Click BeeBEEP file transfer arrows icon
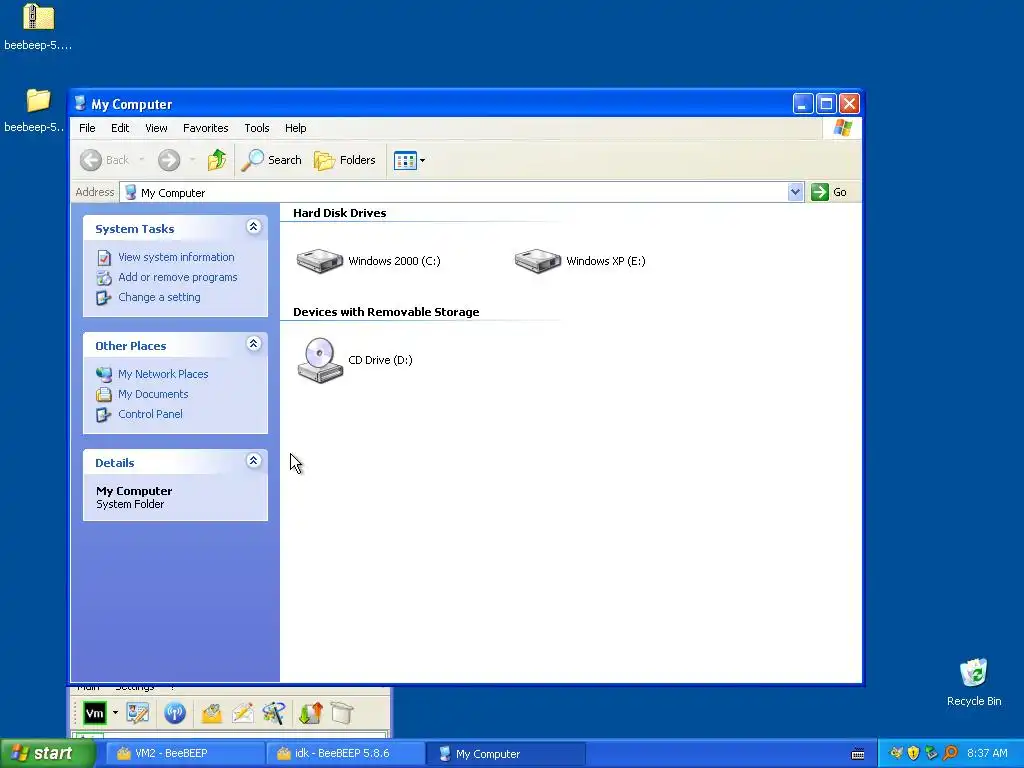1024x768 pixels. click(x=311, y=713)
